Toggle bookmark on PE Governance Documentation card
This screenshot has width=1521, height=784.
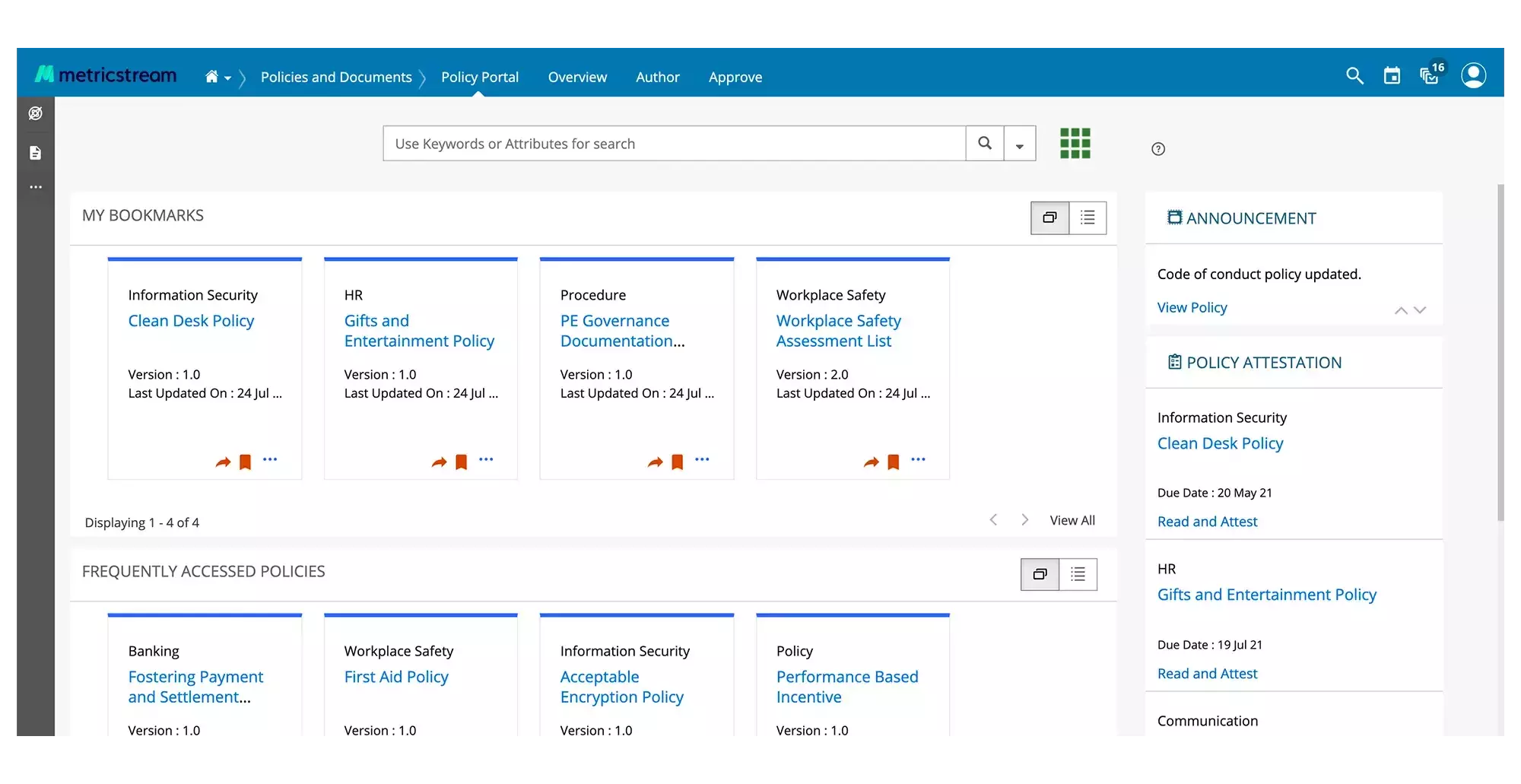click(x=677, y=462)
